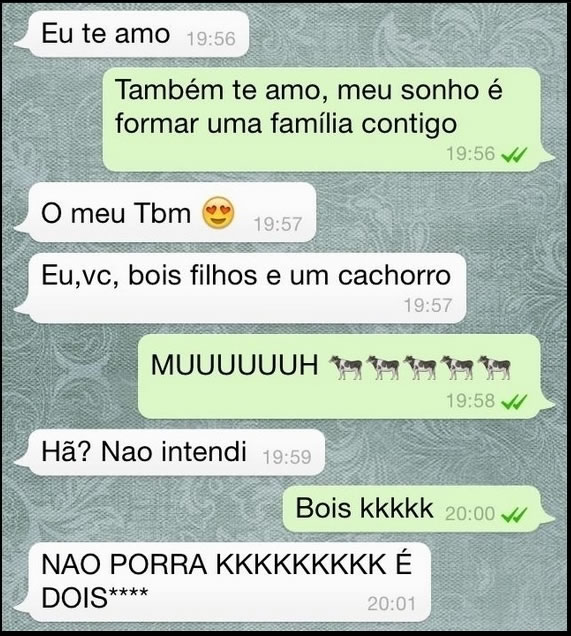571x636 pixels.
Task: Tap double checkmark on 19:56 message
Action: (514, 155)
